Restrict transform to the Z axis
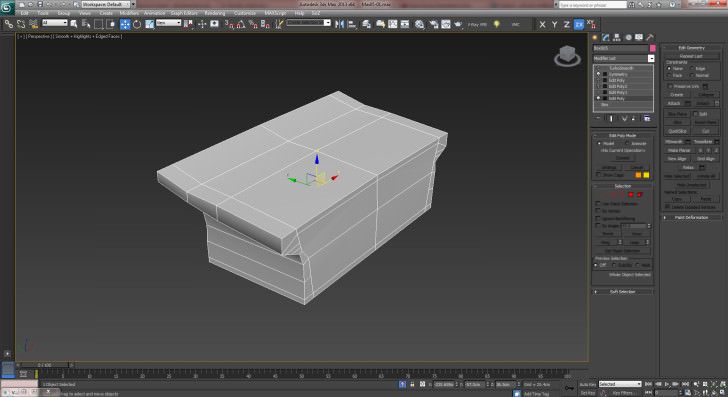Image resolution: width=728 pixels, height=397 pixels. 566,24
